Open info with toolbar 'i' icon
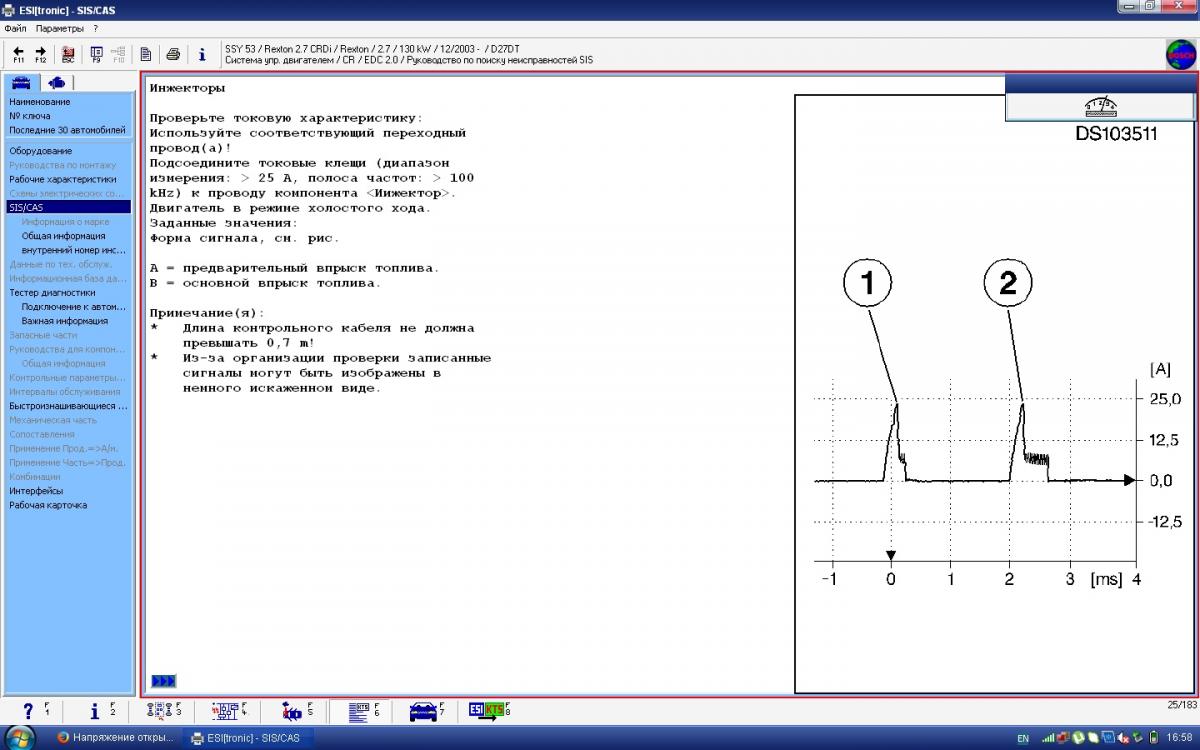The height and width of the screenshot is (750, 1200). coord(201,54)
